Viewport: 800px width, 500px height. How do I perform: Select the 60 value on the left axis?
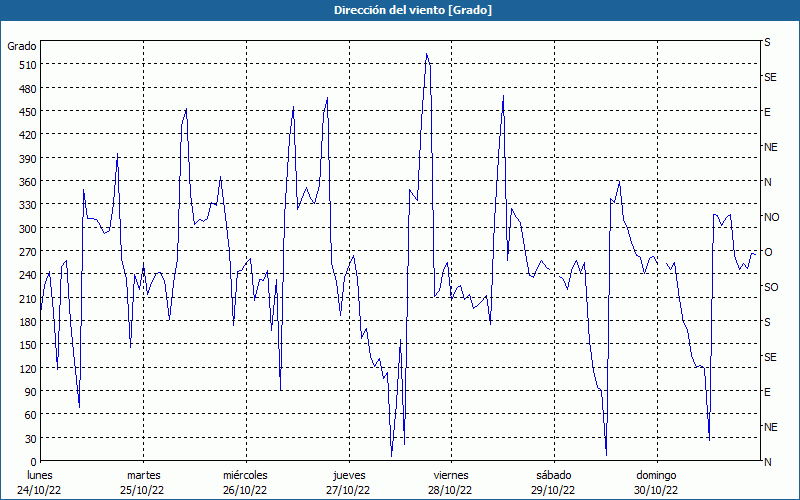(x=30, y=415)
